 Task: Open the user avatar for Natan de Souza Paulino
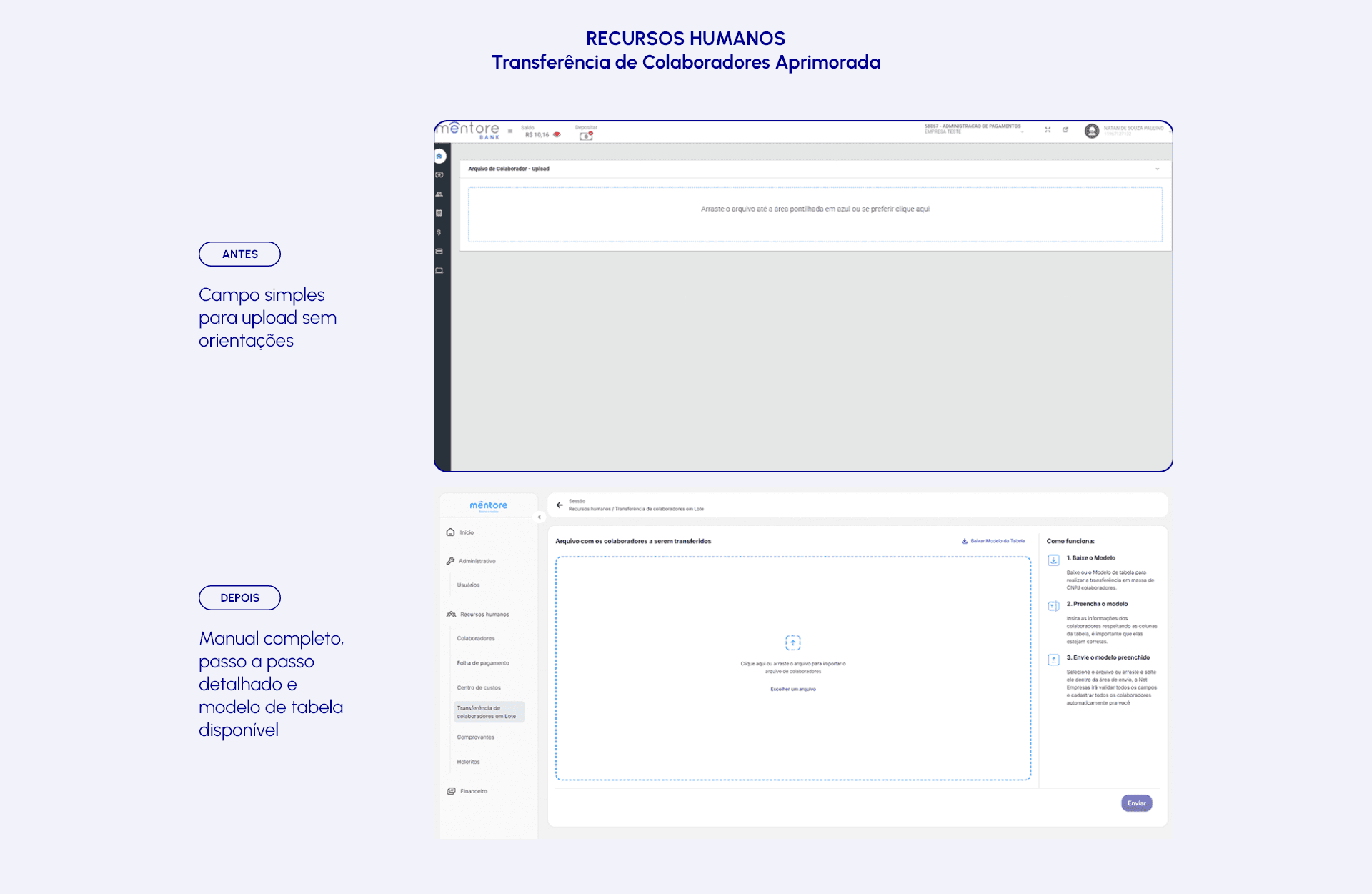click(x=1092, y=131)
